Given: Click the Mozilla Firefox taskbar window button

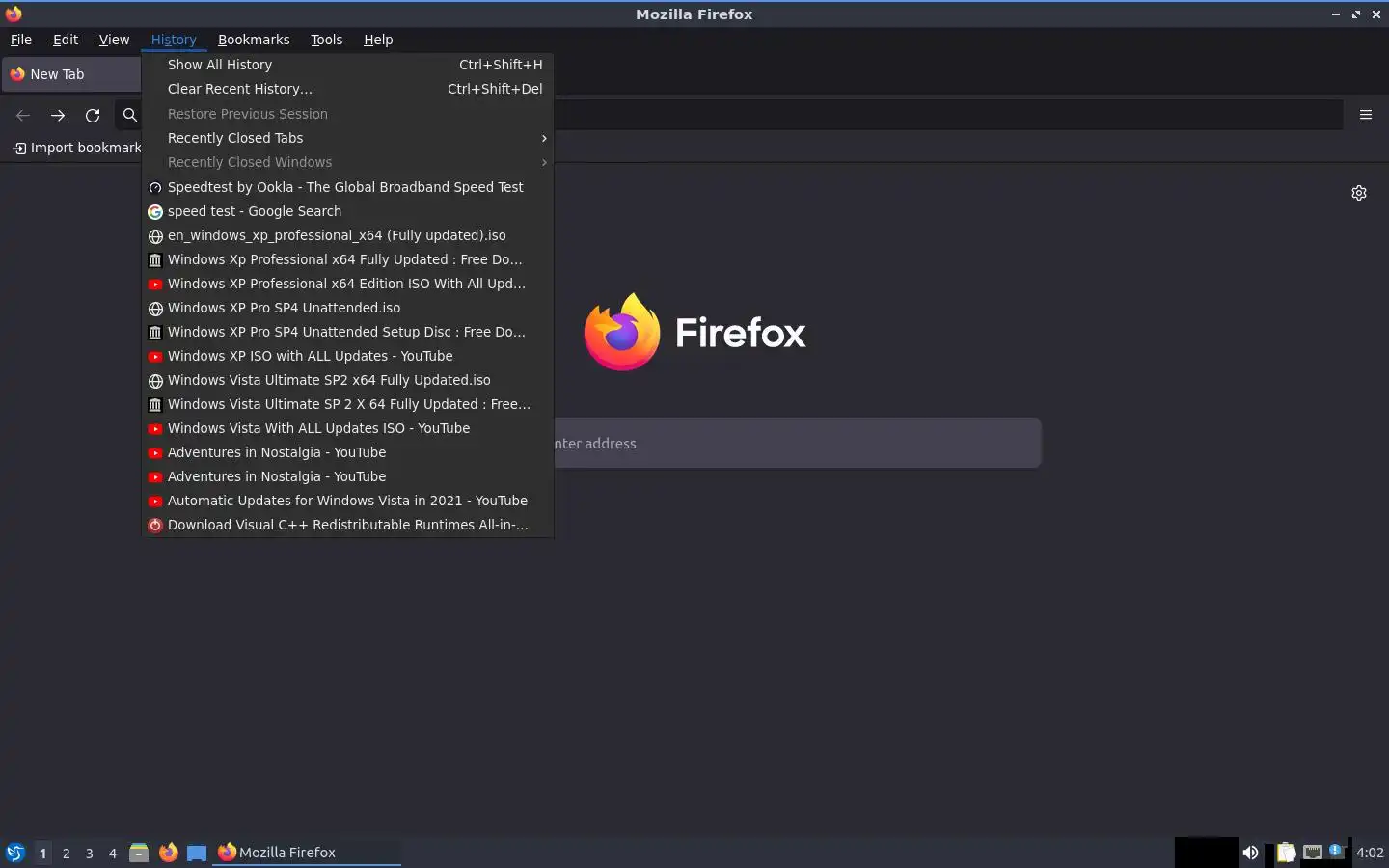Looking at the screenshot, I should click(307, 853).
